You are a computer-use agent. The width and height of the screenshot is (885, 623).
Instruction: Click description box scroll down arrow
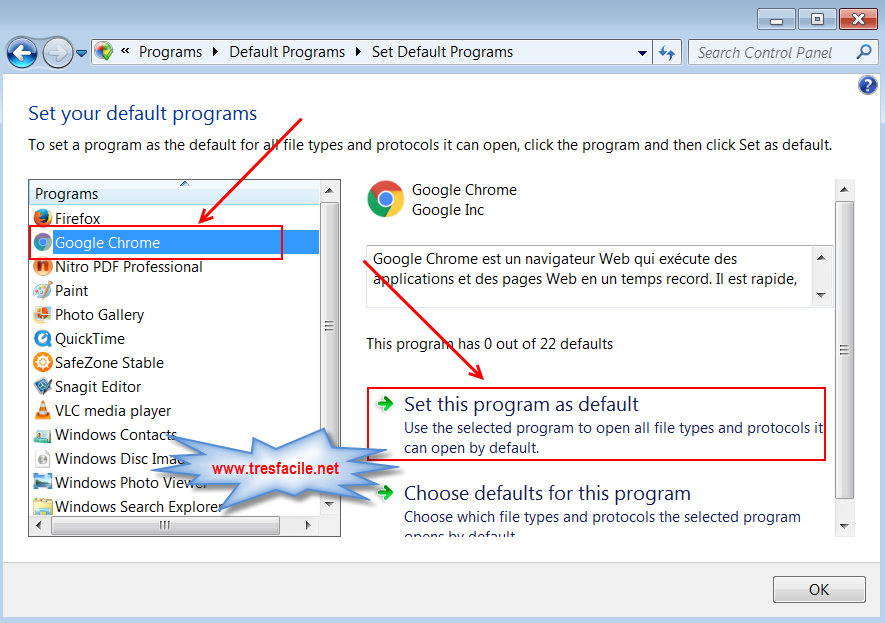[x=821, y=295]
